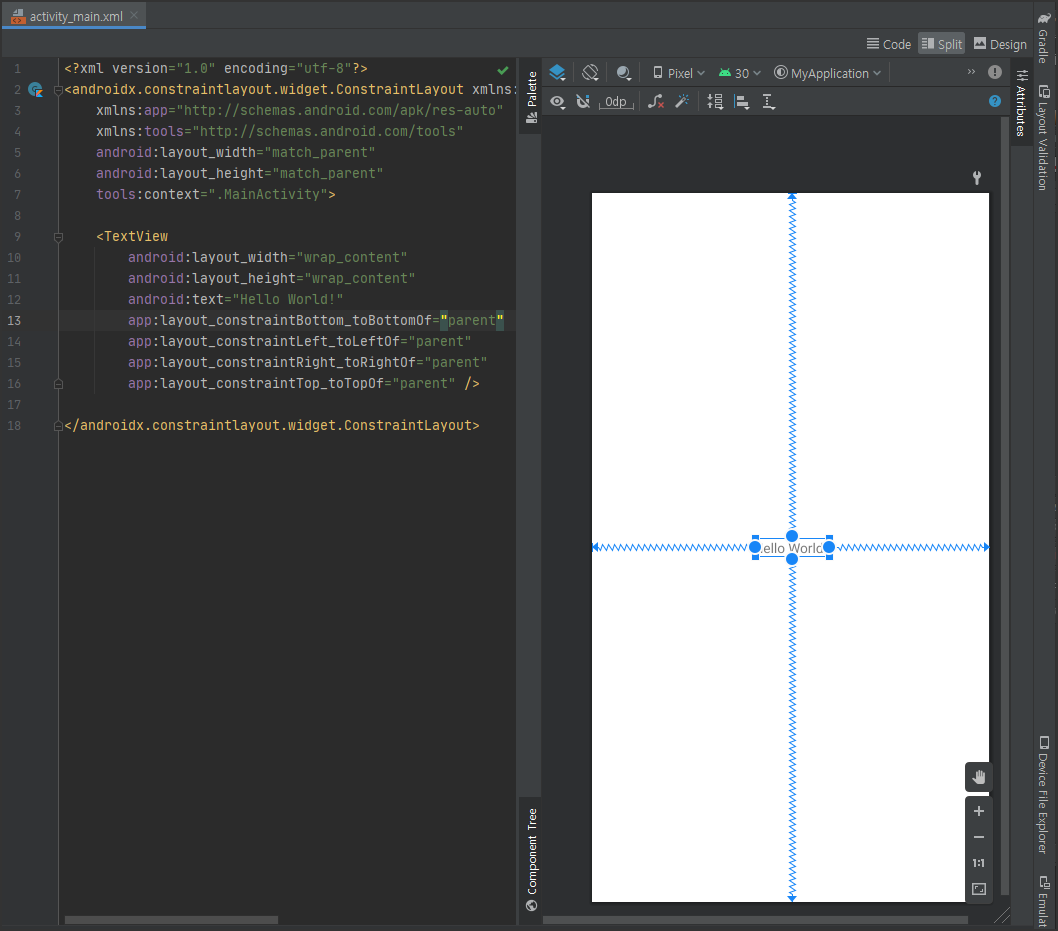The width and height of the screenshot is (1058, 931).
Task: Open the MyApplication theme dropdown
Action: pyautogui.click(x=827, y=73)
